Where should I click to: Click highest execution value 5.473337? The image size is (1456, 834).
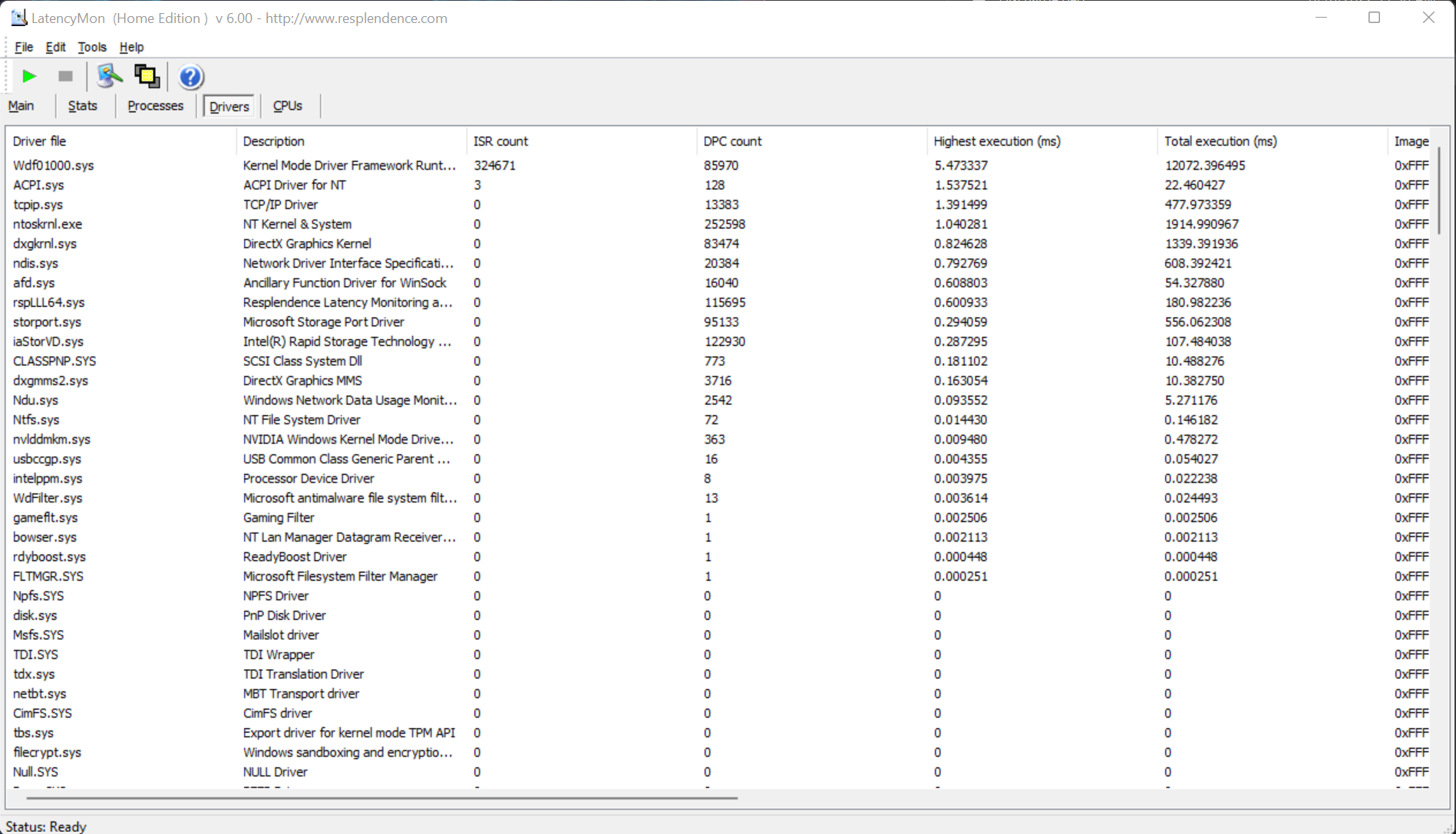tap(961, 166)
